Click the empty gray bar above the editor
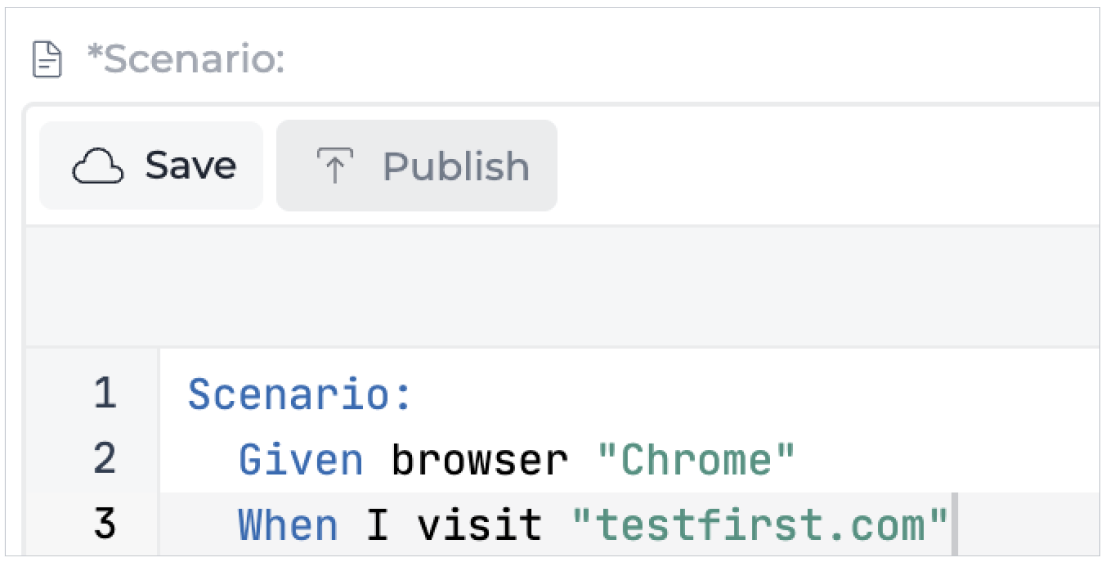Screen dimensions: 1106x562 coord(562,286)
